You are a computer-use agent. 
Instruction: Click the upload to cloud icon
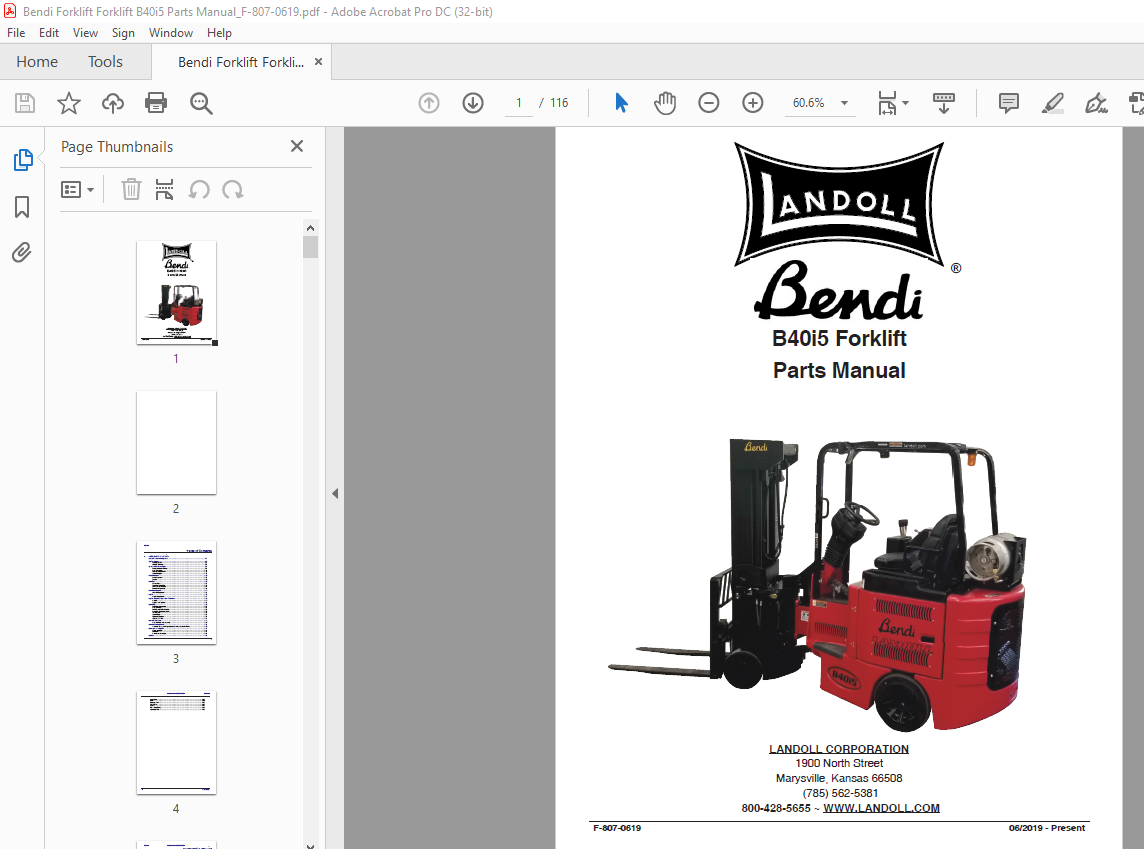point(112,103)
